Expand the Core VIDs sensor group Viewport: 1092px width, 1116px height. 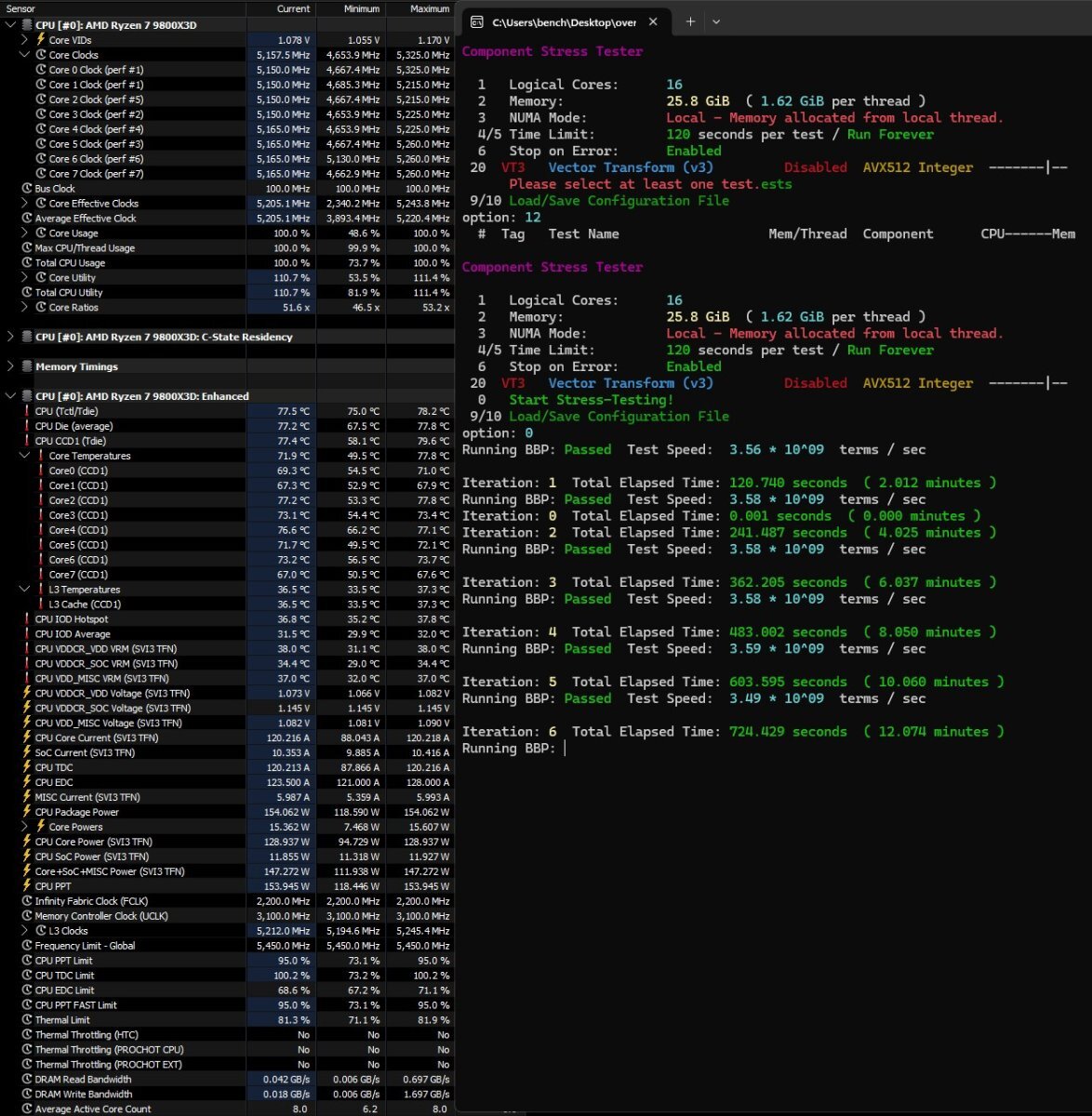[24, 40]
